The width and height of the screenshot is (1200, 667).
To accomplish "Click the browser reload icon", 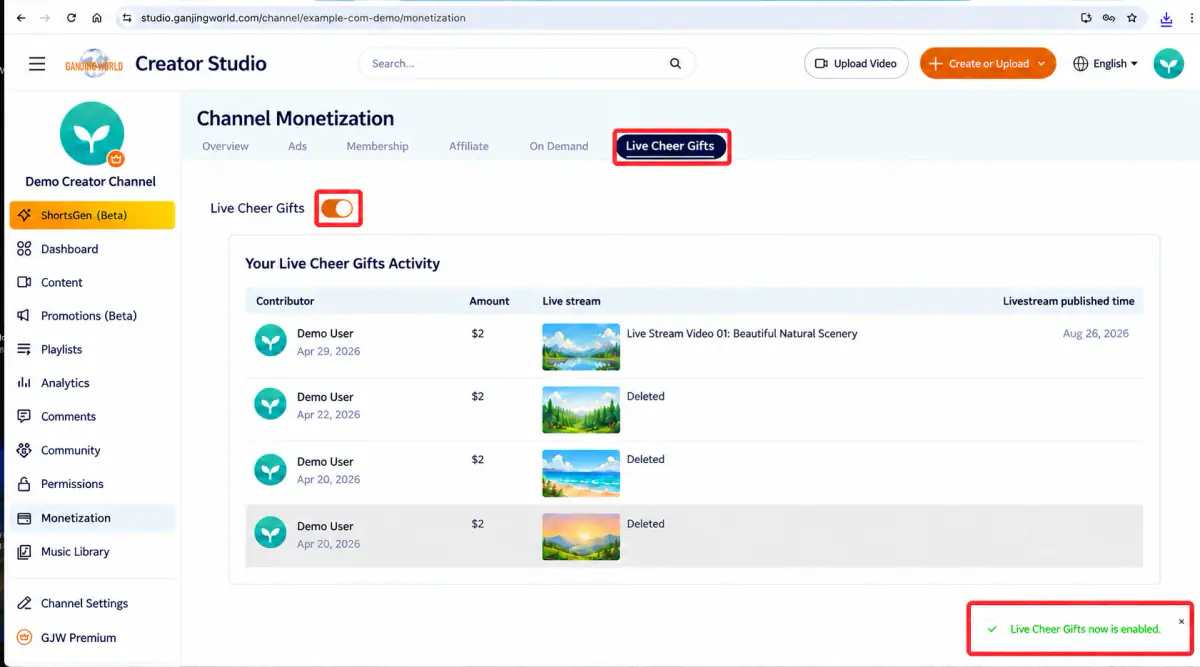I will [71, 18].
